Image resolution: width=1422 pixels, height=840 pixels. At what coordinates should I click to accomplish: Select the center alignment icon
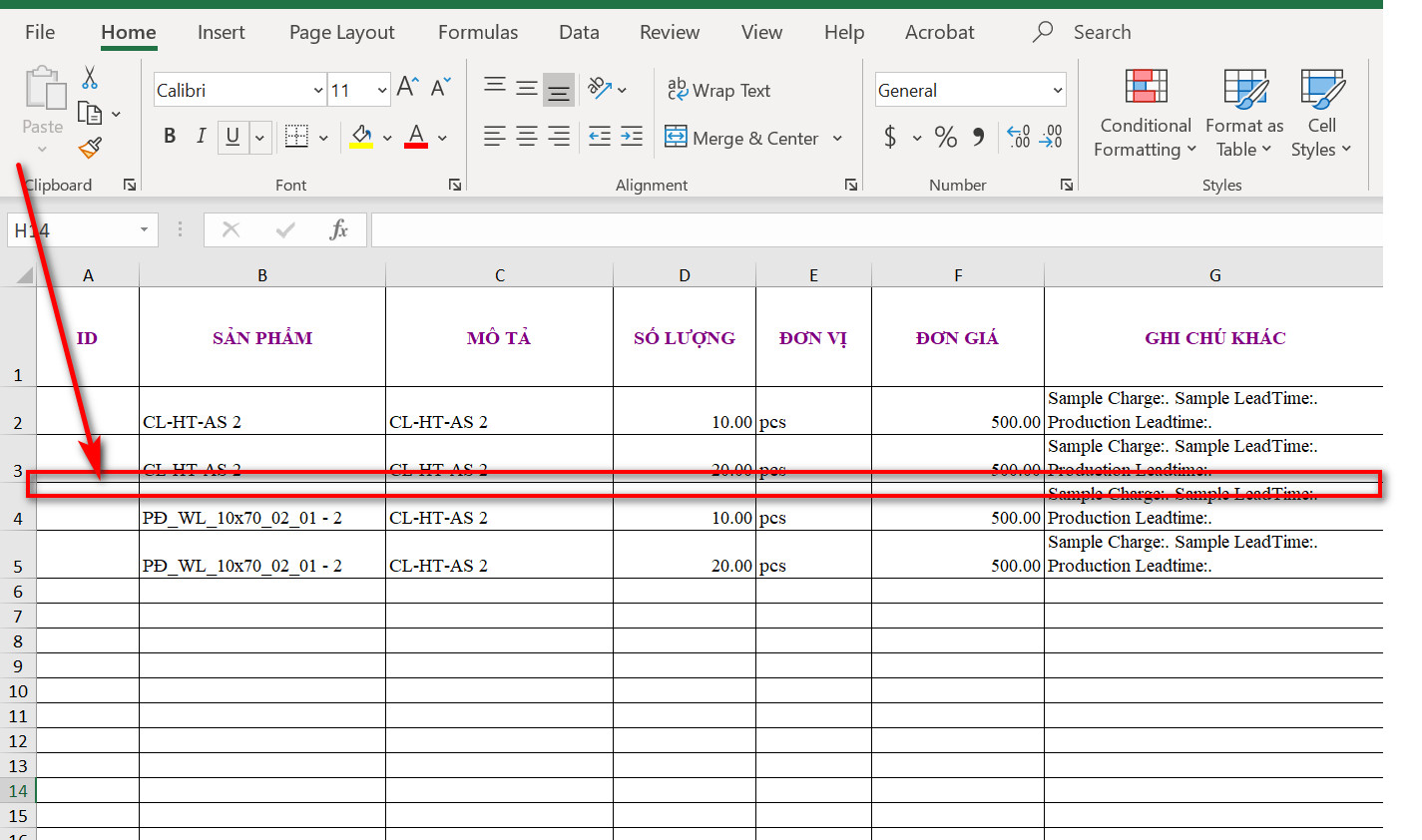pyautogui.click(x=527, y=137)
